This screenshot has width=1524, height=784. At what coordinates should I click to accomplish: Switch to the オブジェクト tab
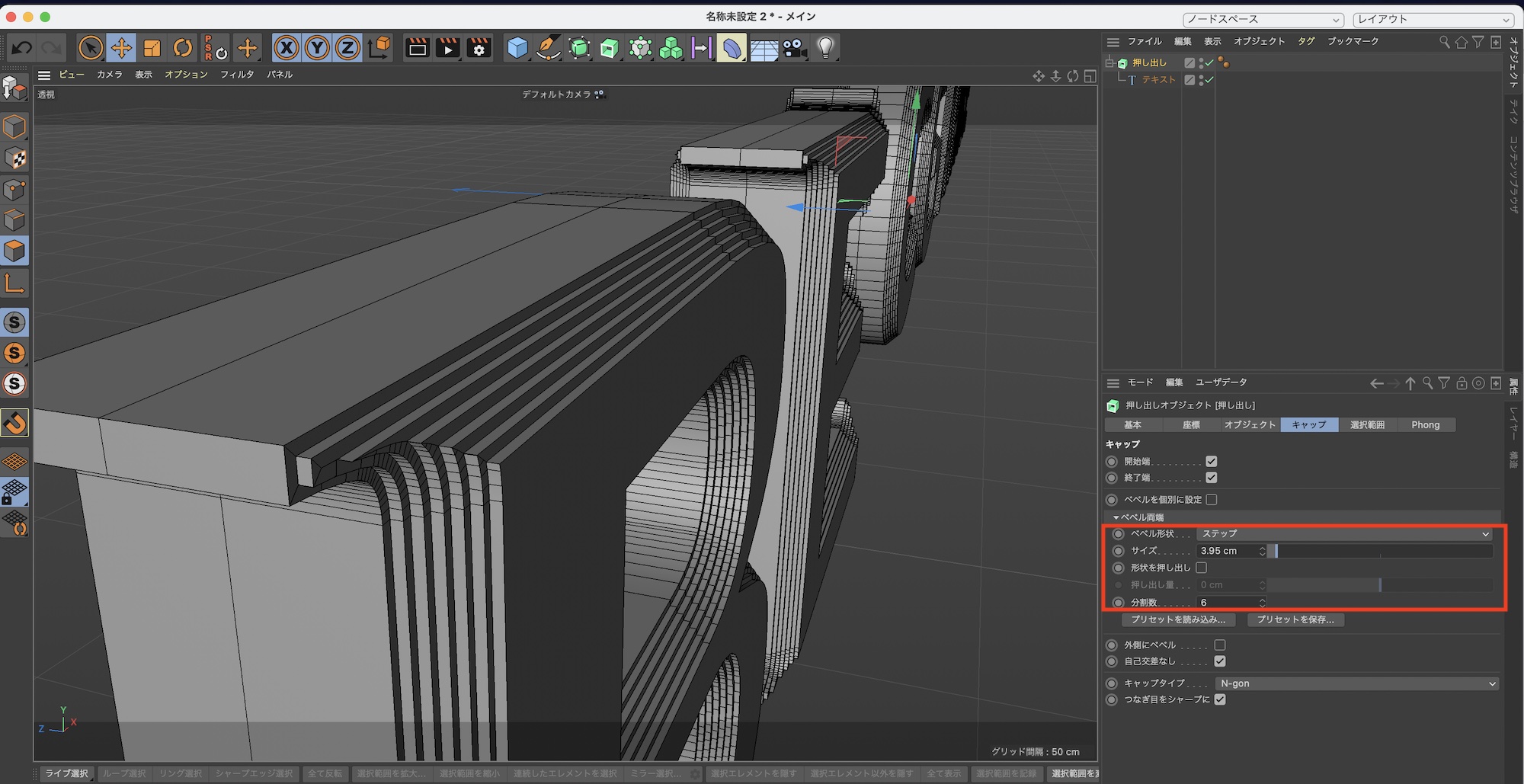[x=1250, y=425]
